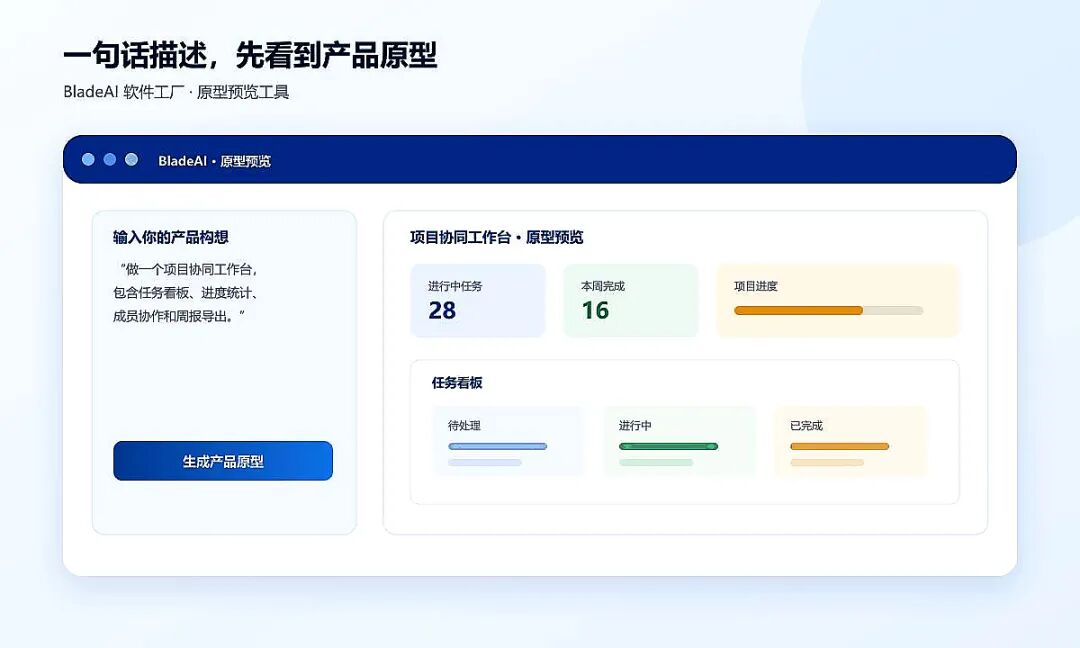This screenshot has width=1080, height=648.
Task: Click the 项目进度 orange progress bar
Action: click(829, 311)
